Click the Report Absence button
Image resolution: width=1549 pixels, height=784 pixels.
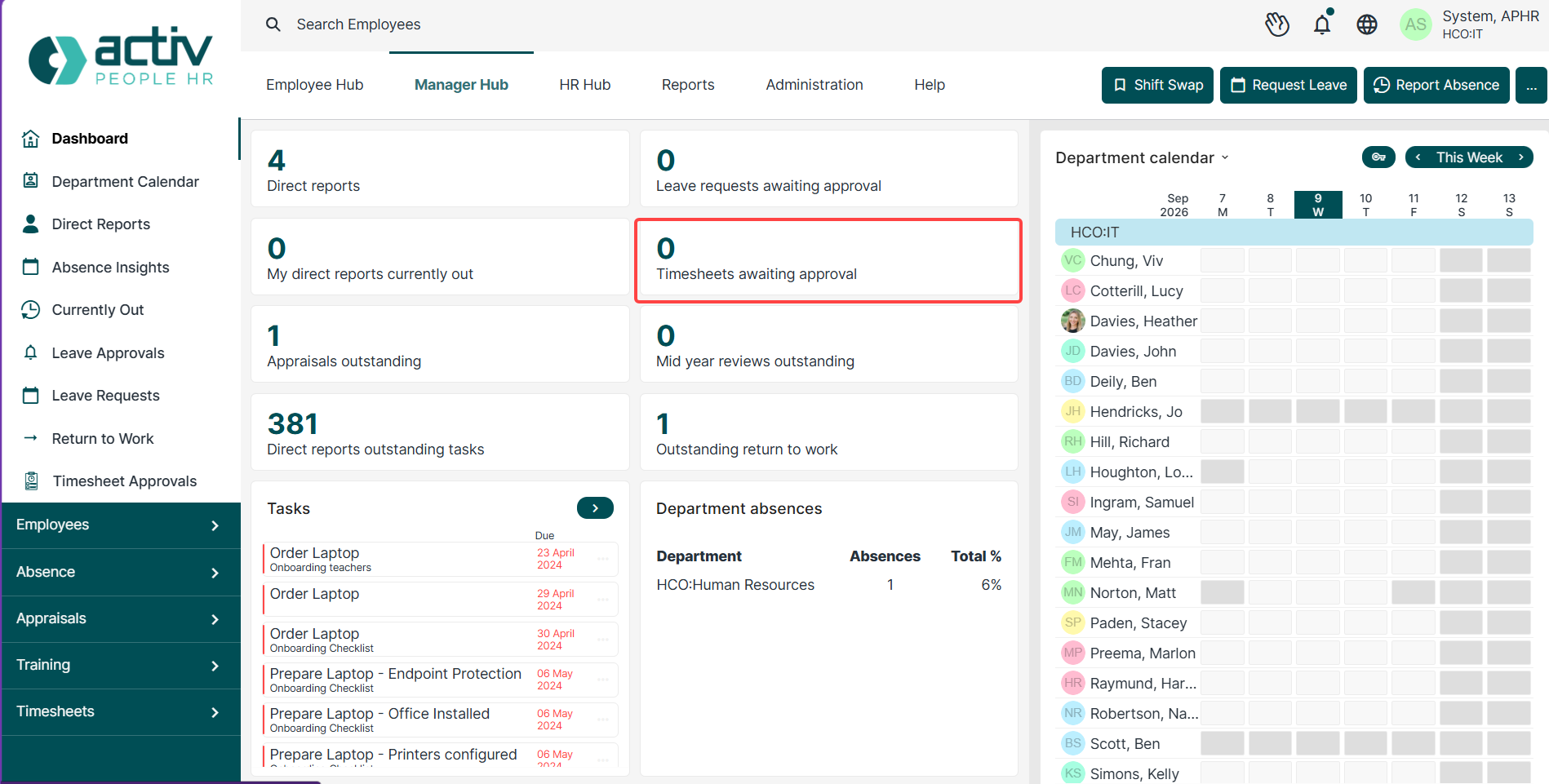point(1436,85)
